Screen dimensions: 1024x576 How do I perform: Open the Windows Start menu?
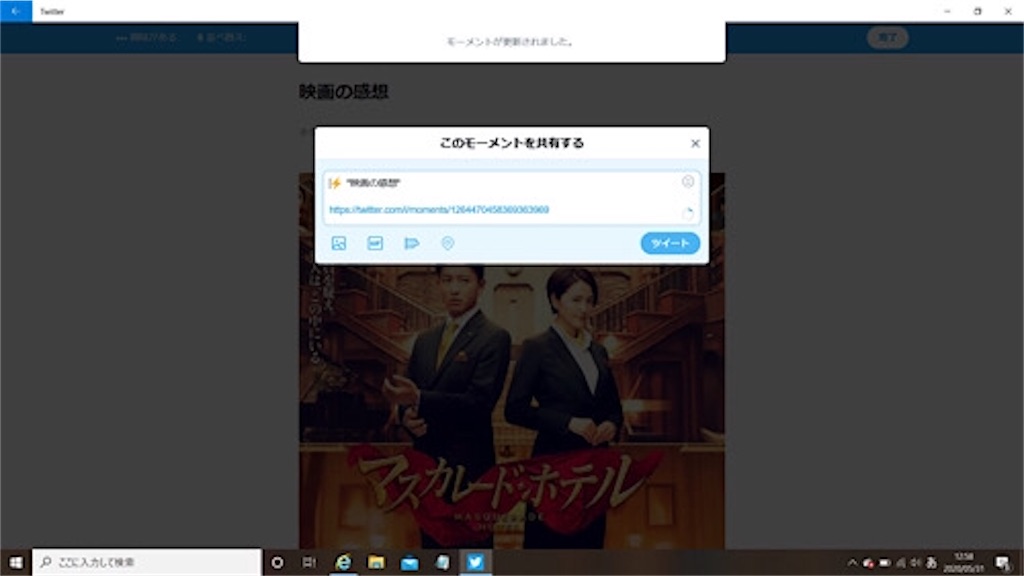click(x=16, y=562)
